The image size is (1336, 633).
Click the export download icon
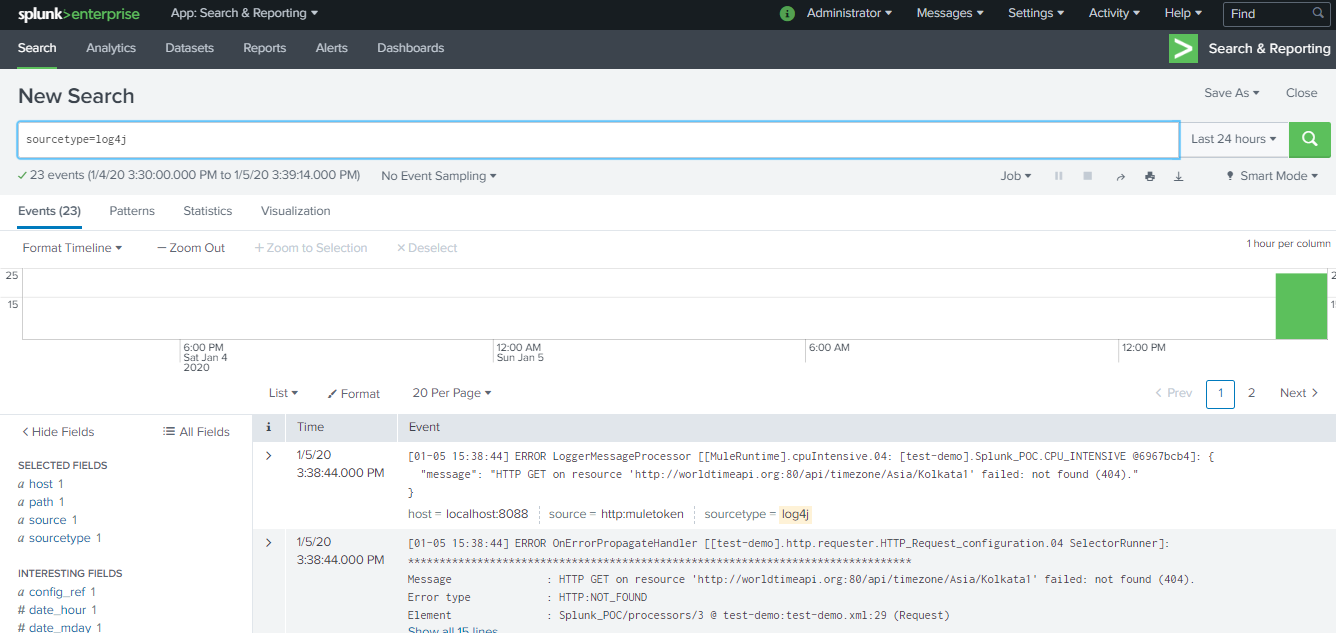point(1178,177)
